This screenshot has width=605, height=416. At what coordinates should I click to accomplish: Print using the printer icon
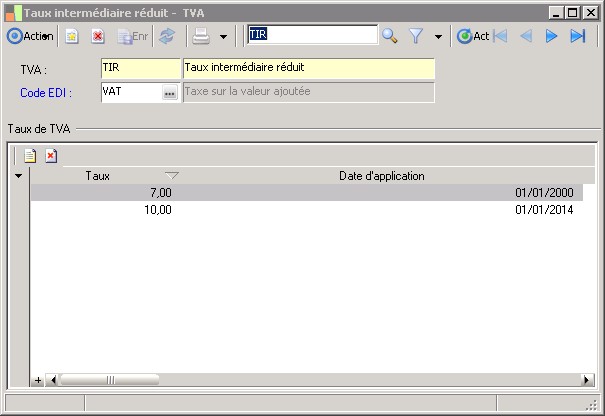click(x=201, y=36)
